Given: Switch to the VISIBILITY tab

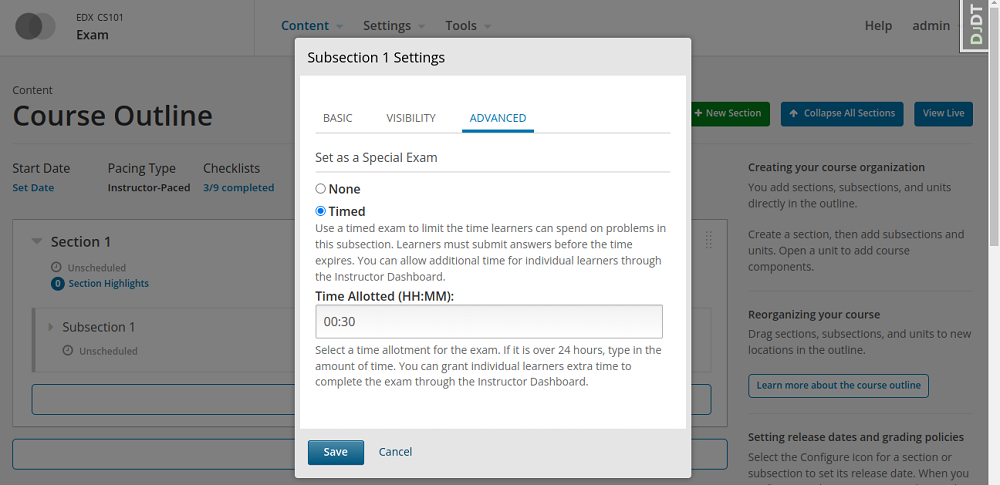Looking at the screenshot, I should pos(411,118).
